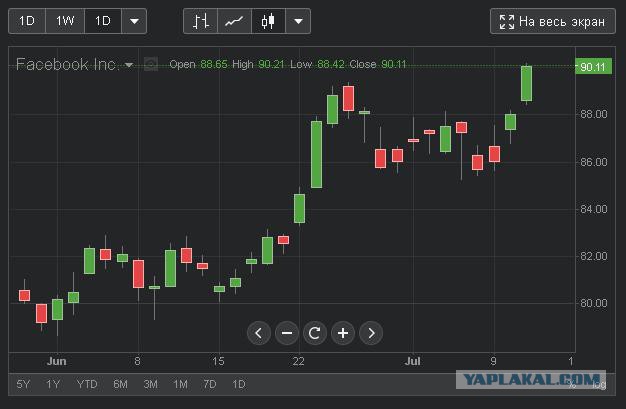Click the 22 date axis label

click(x=298, y=361)
